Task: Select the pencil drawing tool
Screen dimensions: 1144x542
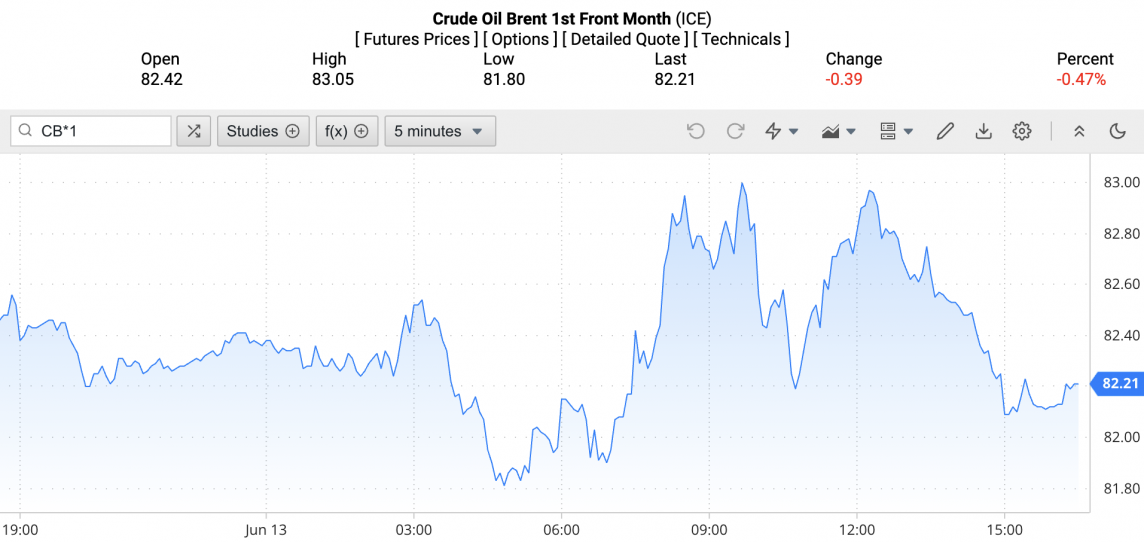Action: point(945,131)
